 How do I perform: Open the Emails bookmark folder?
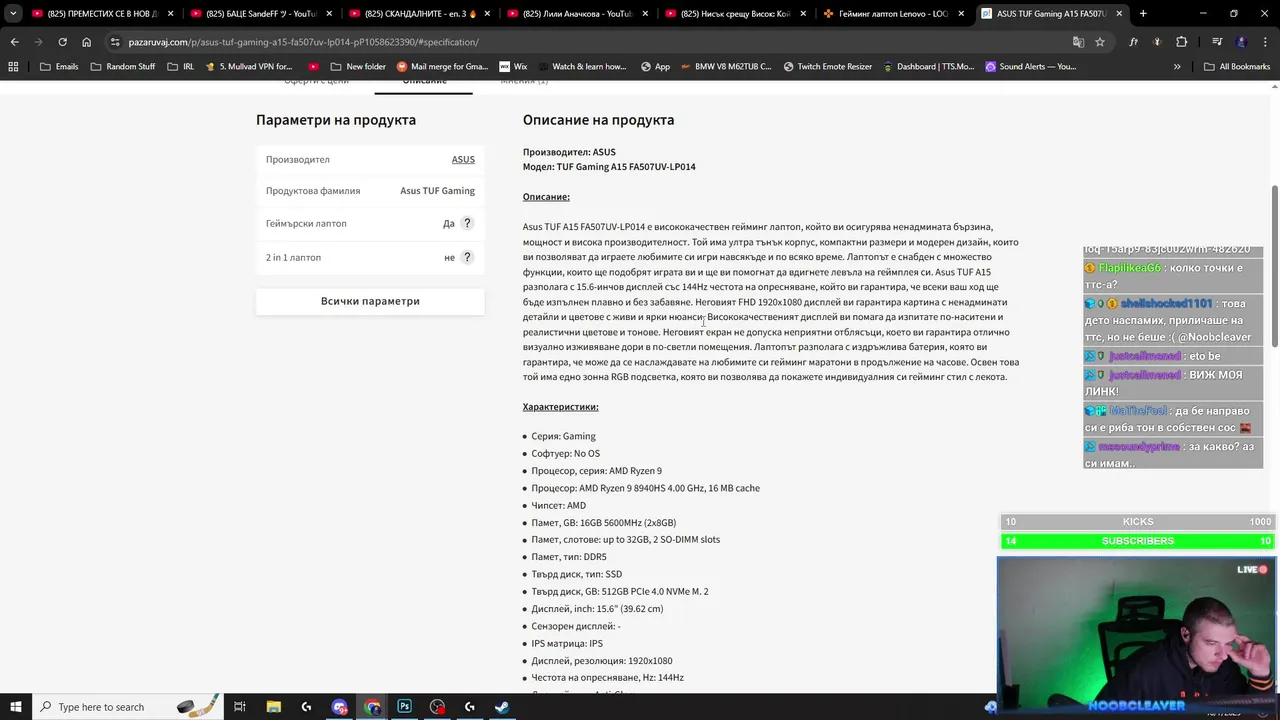click(x=59, y=66)
